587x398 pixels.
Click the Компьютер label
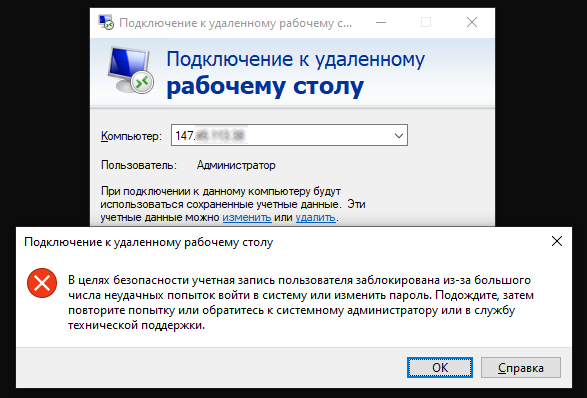pos(131,136)
